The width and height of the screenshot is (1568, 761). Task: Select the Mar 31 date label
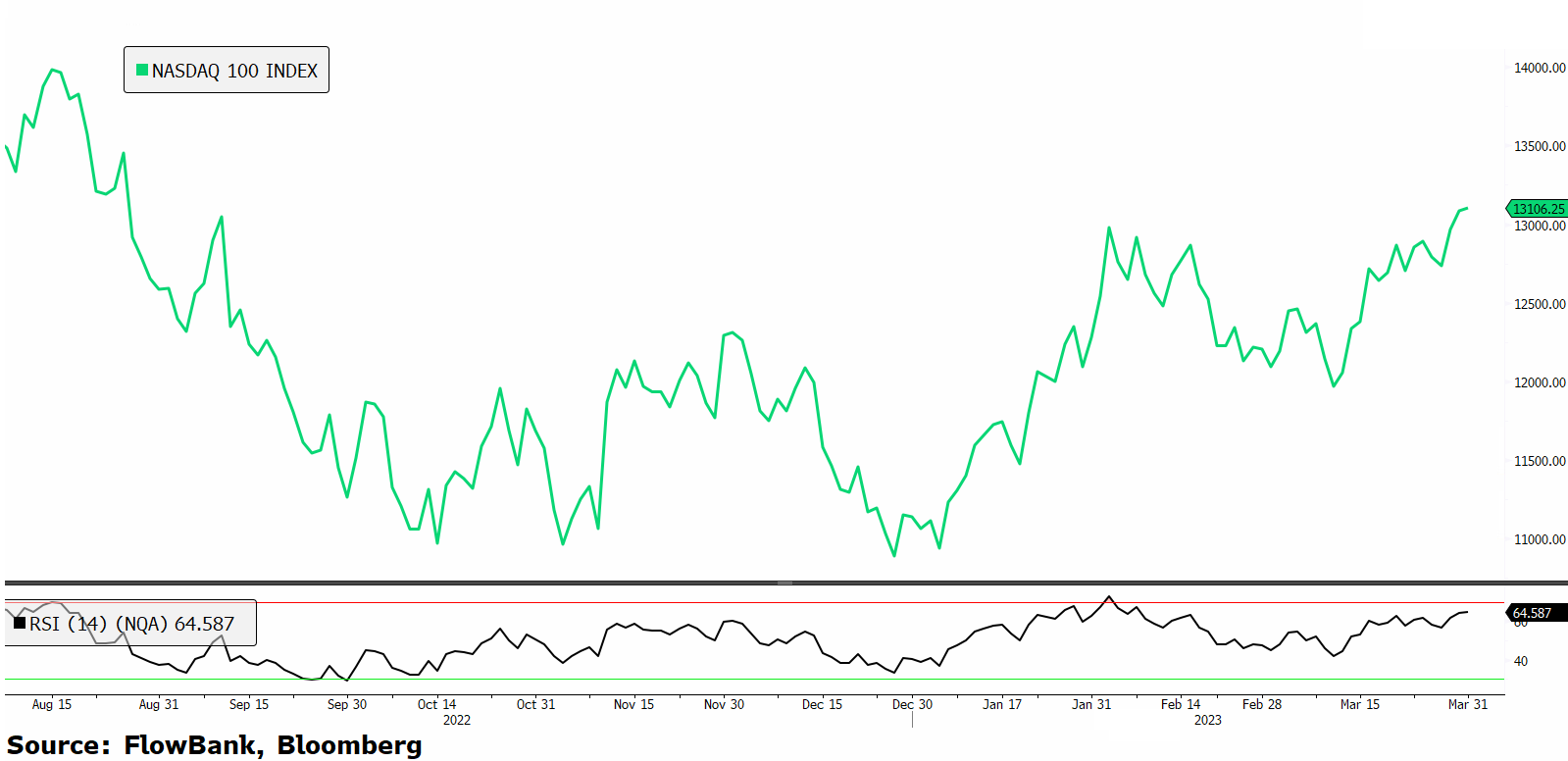(1467, 704)
